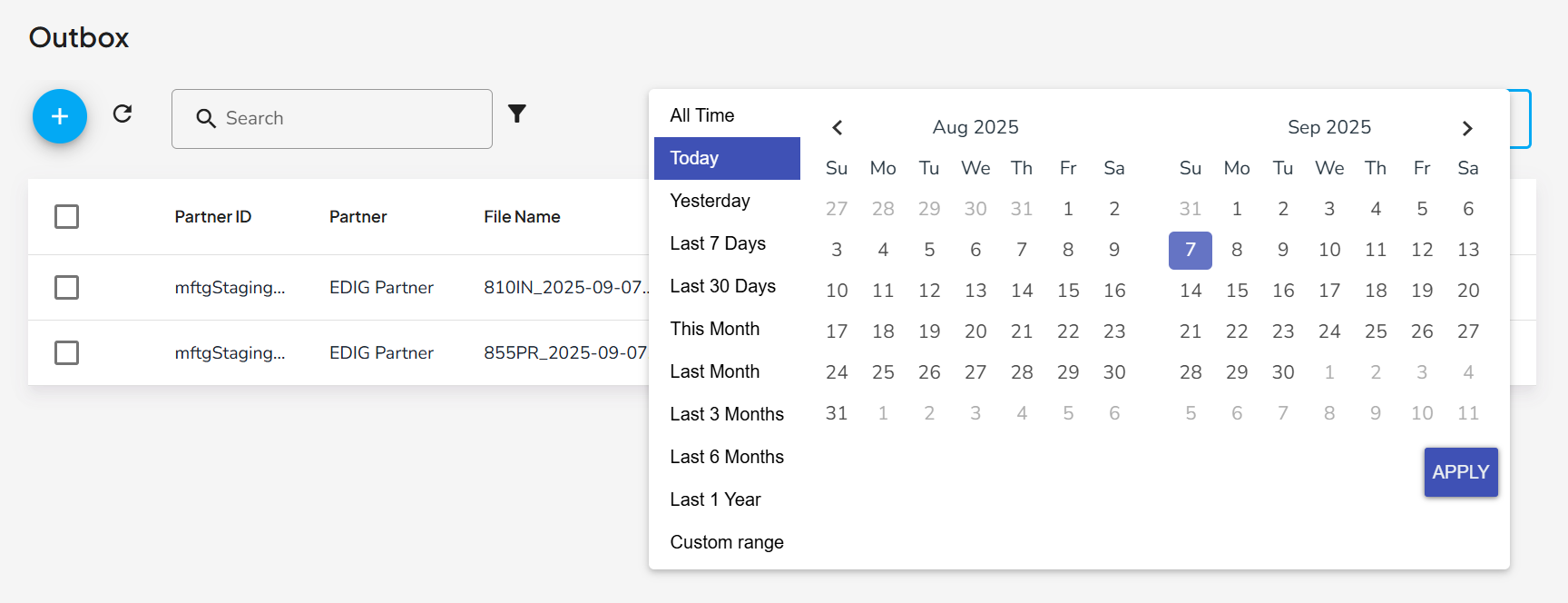This screenshot has width=1568, height=603.
Task: Choose the Last Month preset
Action: click(714, 371)
